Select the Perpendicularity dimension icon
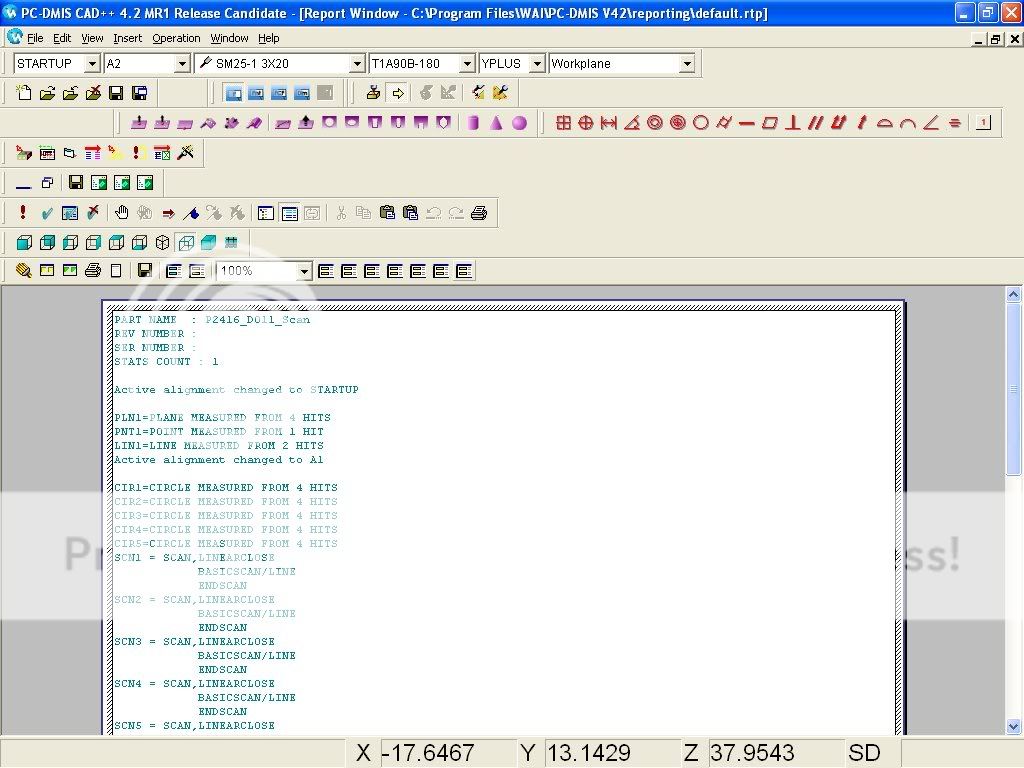Screen dimensions: 1024x768 click(x=792, y=122)
